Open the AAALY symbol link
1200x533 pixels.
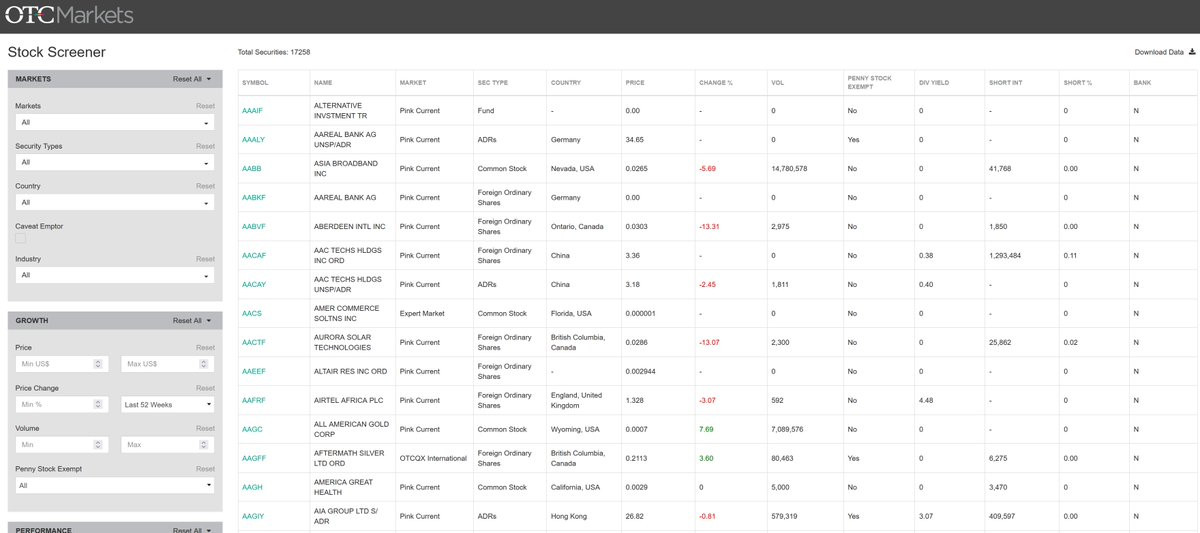tap(253, 140)
